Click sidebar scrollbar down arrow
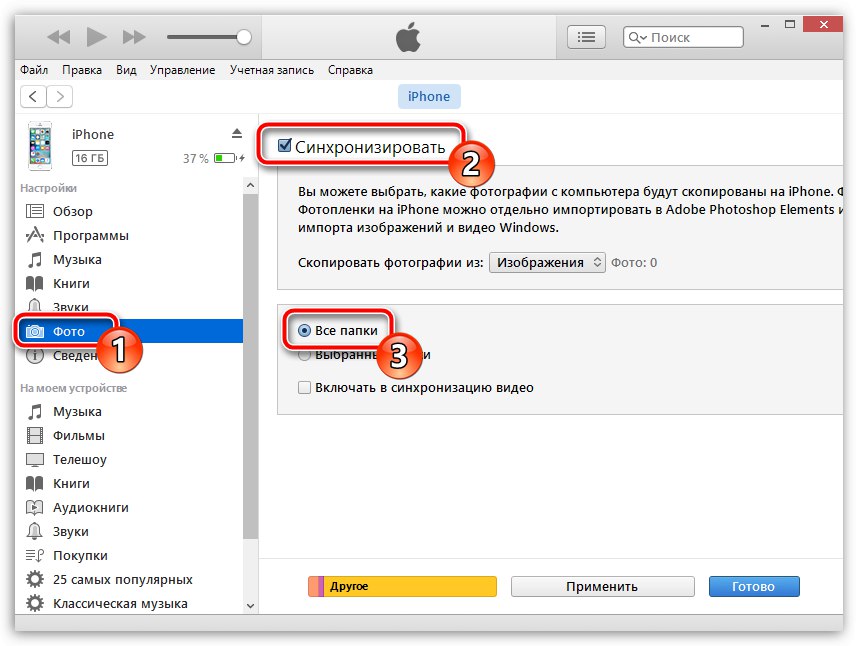Image resolution: width=858 pixels, height=646 pixels. coord(250,606)
